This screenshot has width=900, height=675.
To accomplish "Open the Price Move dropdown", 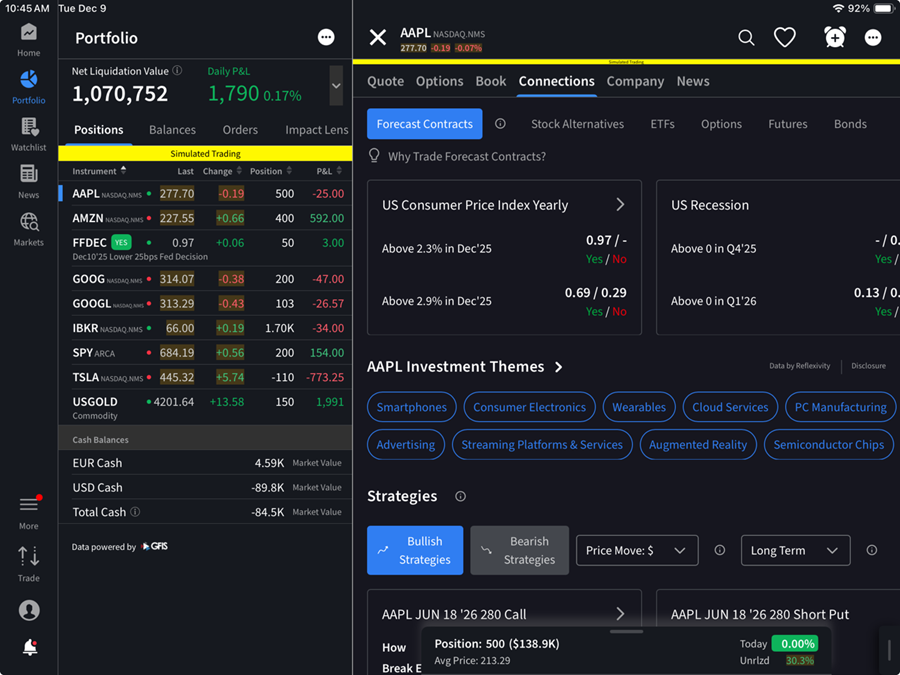I will pos(636,550).
